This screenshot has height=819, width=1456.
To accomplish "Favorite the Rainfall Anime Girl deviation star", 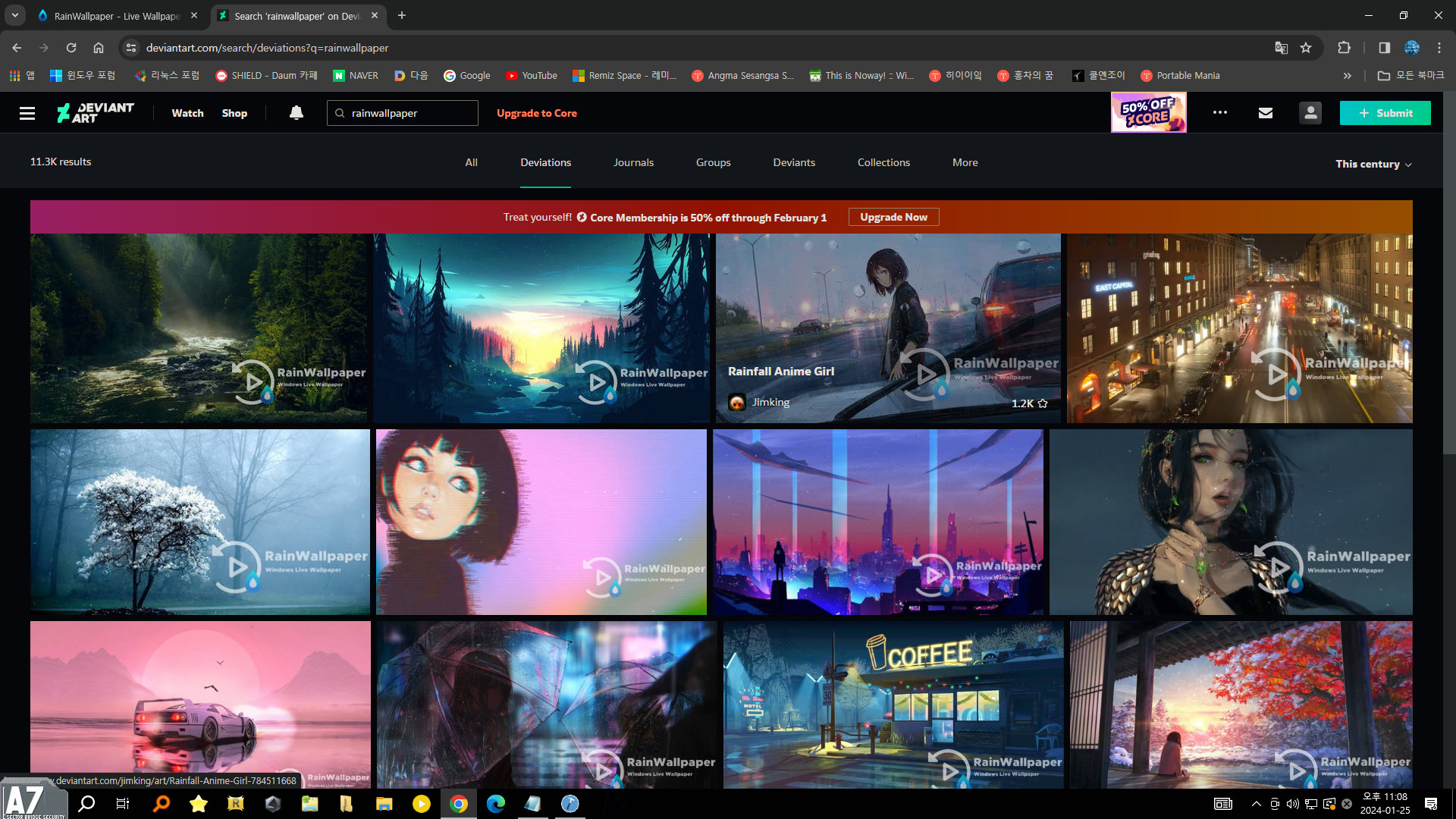I will pyautogui.click(x=1043, y=403).
